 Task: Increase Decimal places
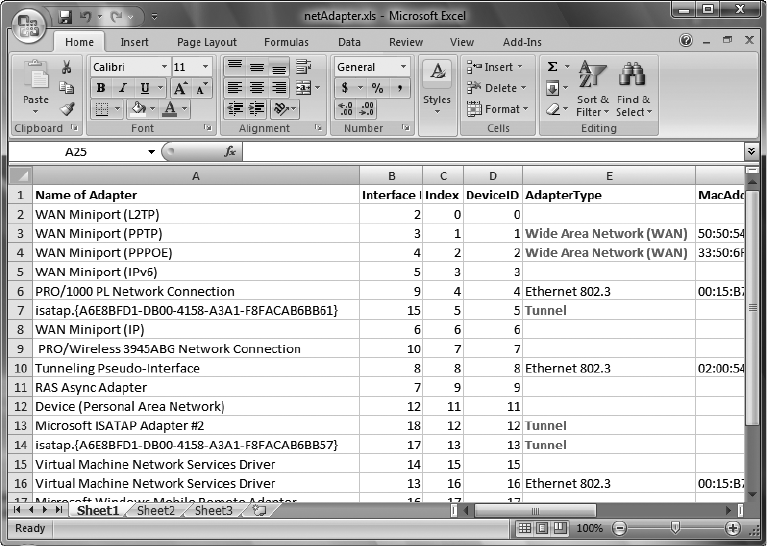pos(345,109)
